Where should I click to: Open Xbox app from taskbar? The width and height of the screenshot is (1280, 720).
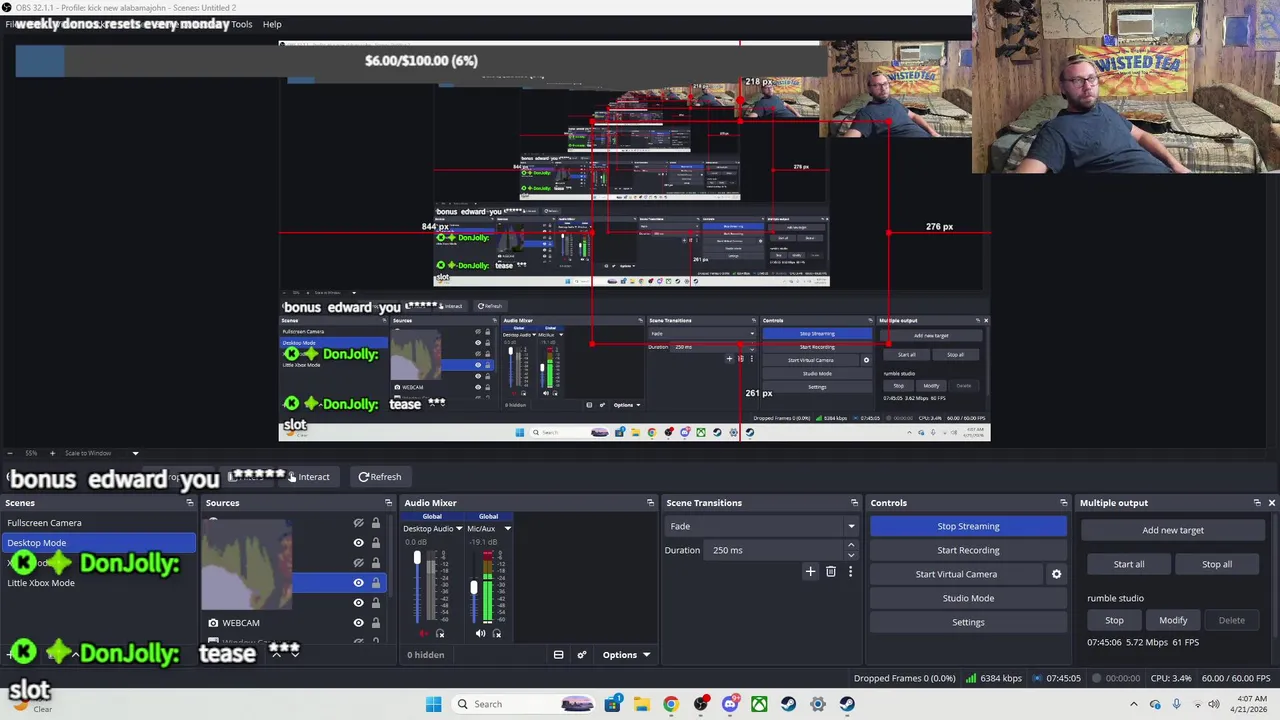click(x=759, y=704)
